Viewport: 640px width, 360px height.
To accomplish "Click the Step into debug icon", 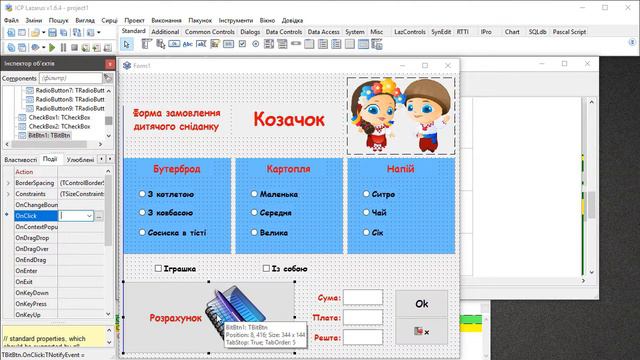I will pos(96,48).
